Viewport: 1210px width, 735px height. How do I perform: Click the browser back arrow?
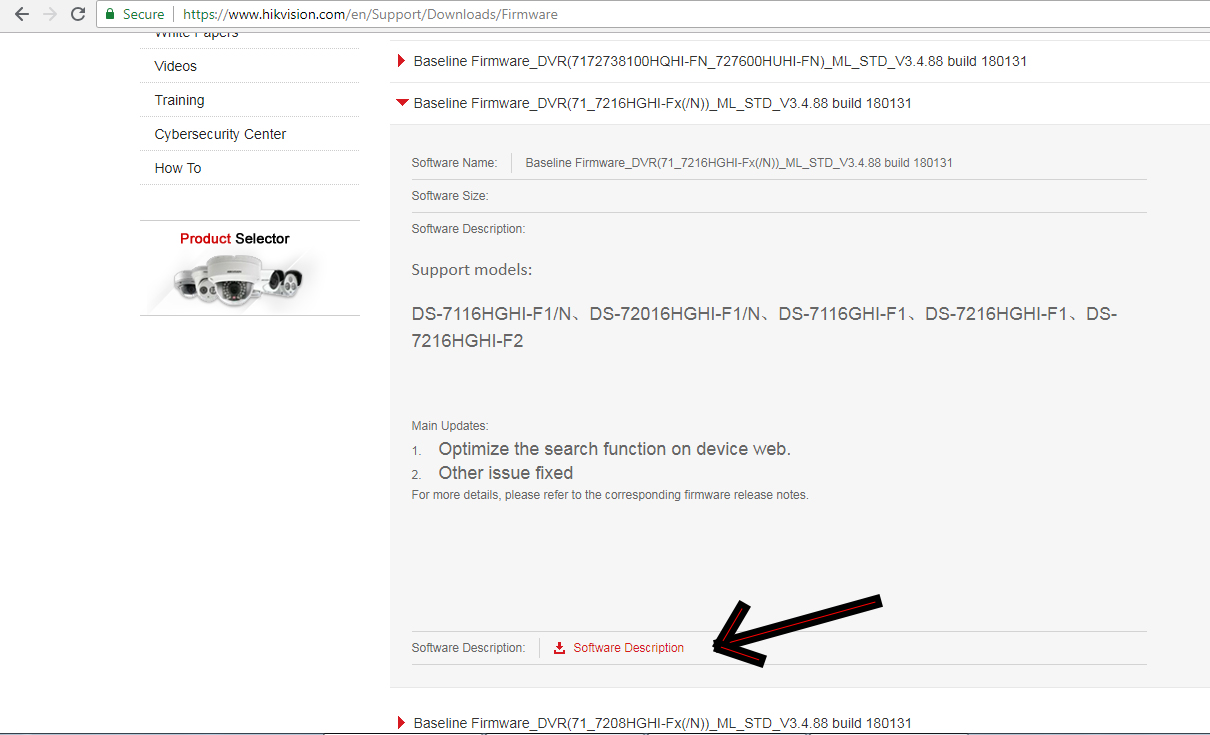[22, 14]
